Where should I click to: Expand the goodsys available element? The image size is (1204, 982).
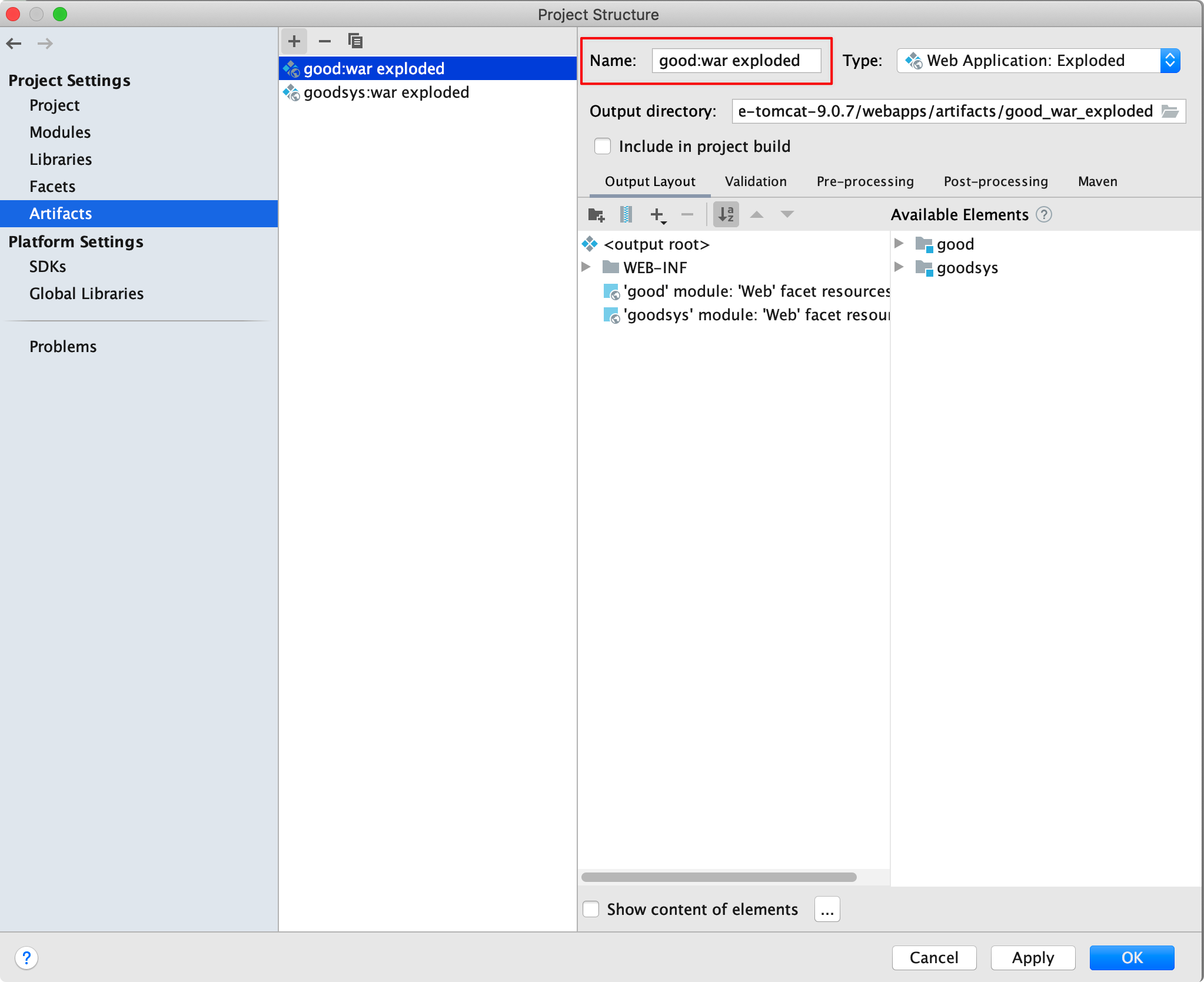click(899, 267)
